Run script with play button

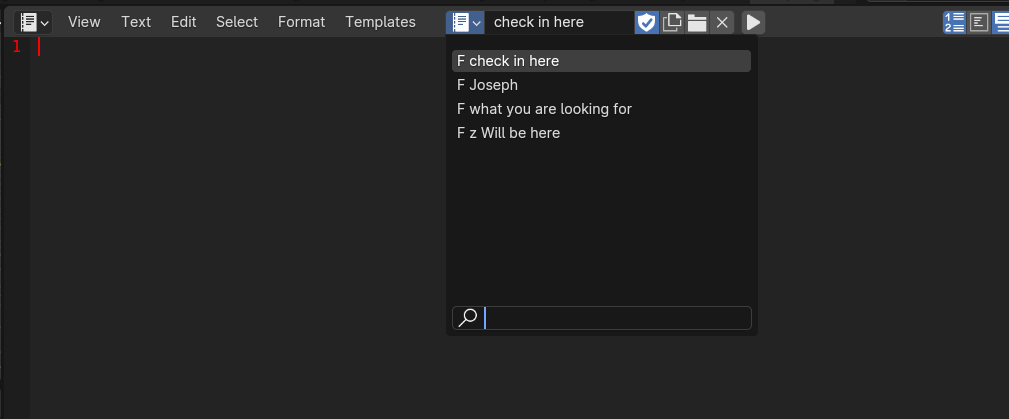[x=753, y=23]
